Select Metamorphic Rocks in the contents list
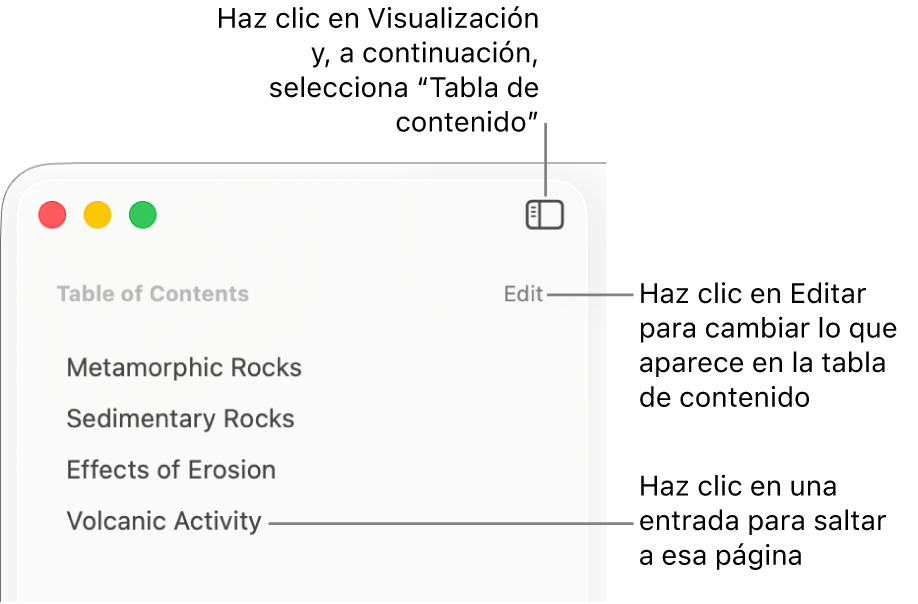 click(184, 368)
